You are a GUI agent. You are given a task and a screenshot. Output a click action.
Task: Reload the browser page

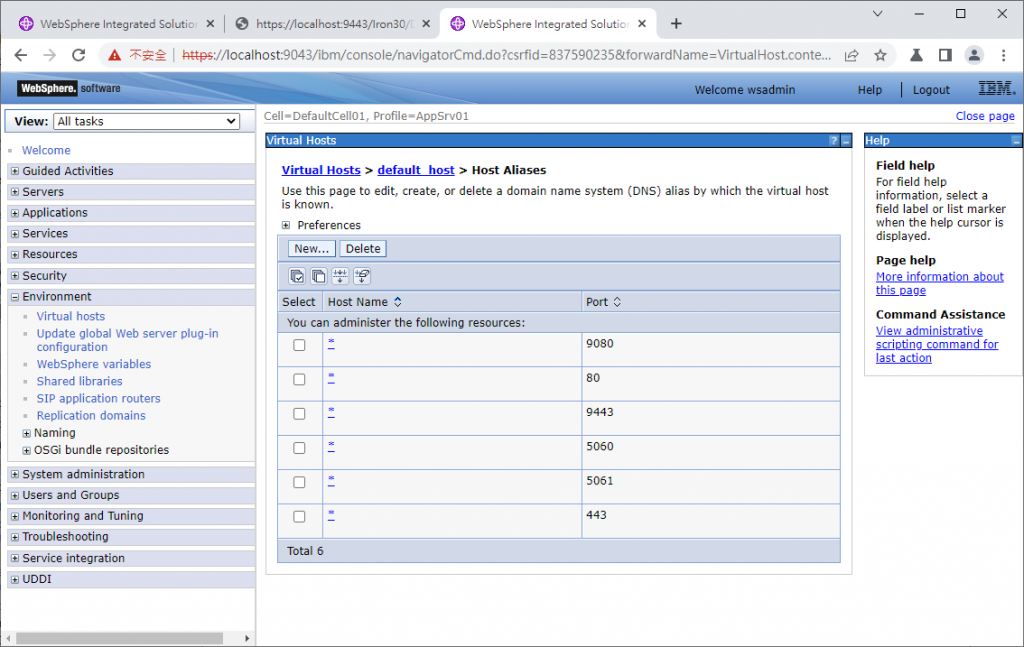tap(79, 55)
